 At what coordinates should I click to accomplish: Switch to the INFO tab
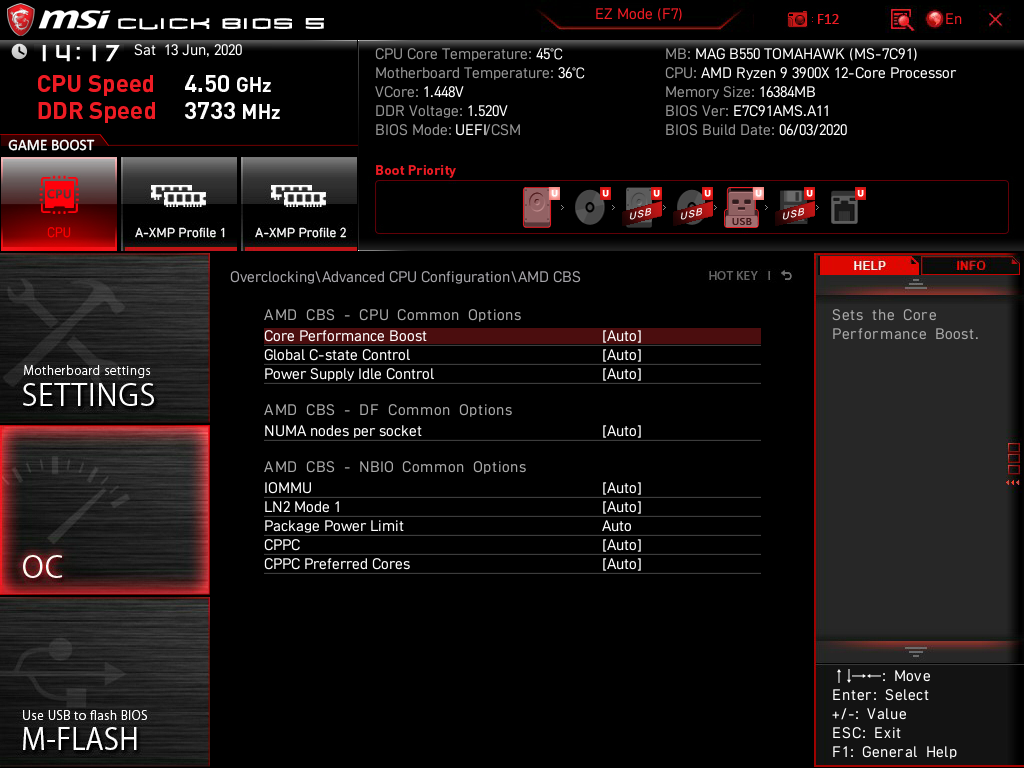click(x=970, y=266)
